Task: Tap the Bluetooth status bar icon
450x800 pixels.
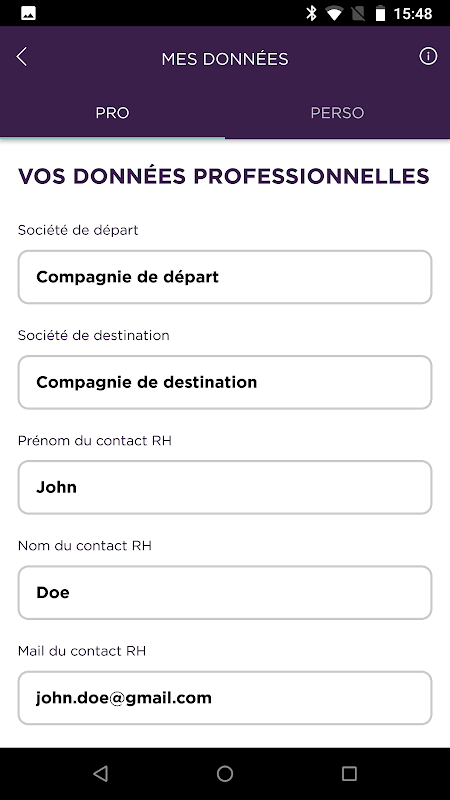Action: coord(311,13)
